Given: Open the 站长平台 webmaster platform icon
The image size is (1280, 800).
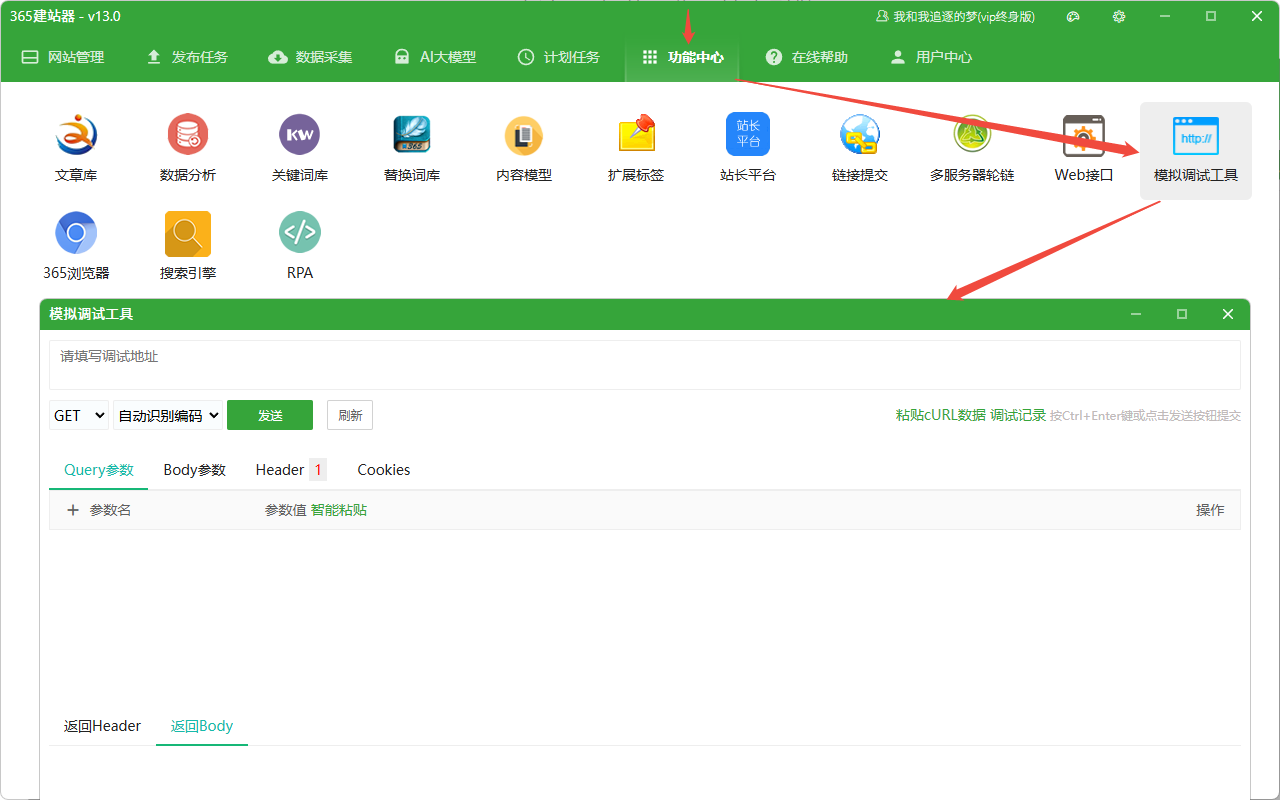Looking at the screenshot, I should point(748,148).
